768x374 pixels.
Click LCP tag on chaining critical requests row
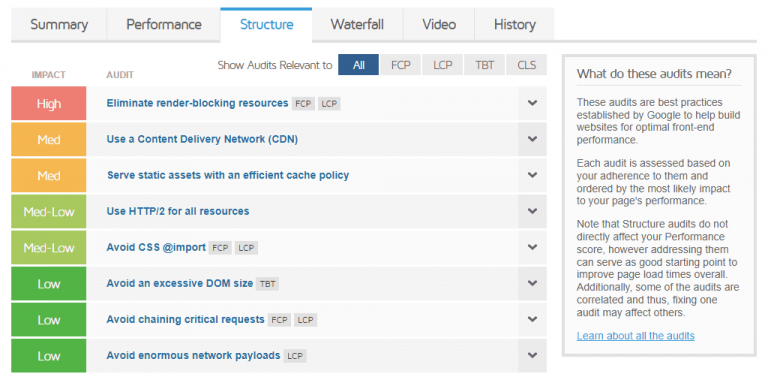tap(305, 320)
